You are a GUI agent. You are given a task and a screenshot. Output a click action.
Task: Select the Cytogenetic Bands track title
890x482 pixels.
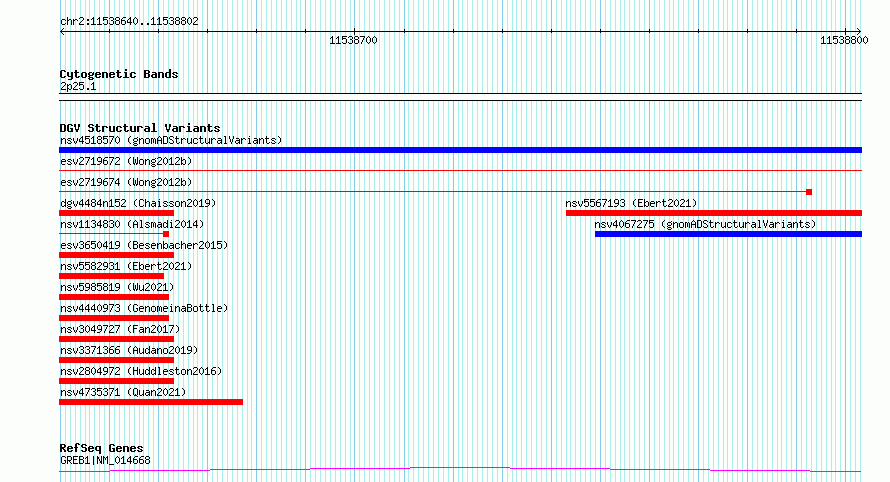coord(119,74)
